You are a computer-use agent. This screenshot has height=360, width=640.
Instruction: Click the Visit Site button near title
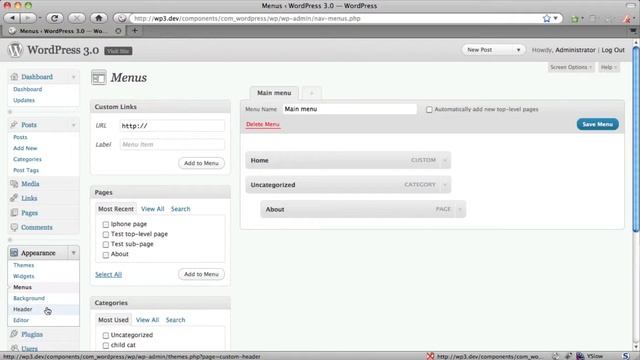tap(118, 51)
